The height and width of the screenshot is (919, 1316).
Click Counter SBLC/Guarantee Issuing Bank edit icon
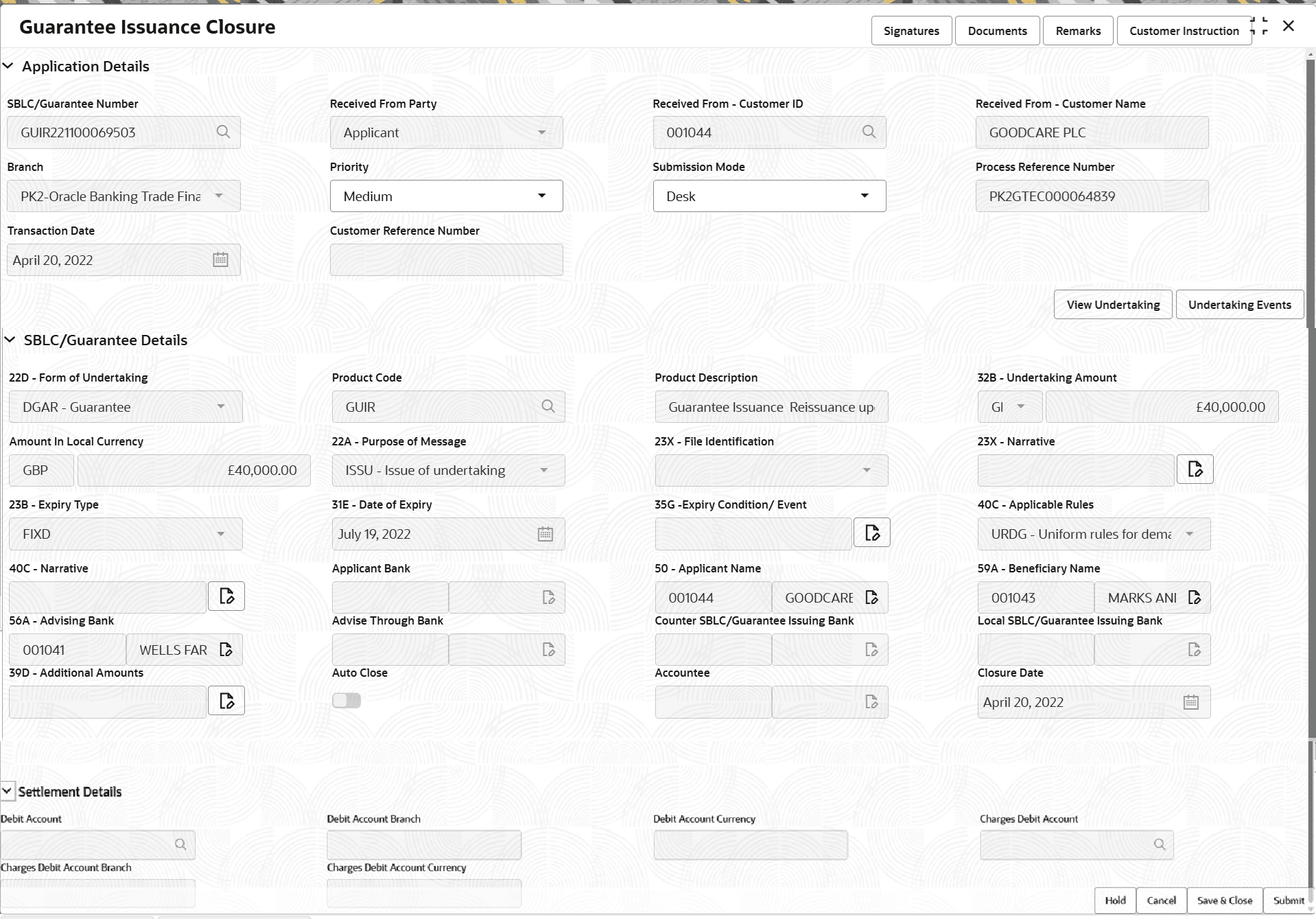(x=871, y=649)
